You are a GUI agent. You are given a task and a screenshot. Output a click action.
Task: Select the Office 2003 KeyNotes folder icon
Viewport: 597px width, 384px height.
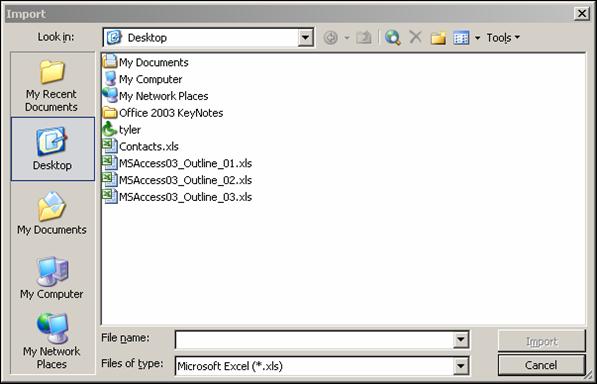(x=110, y=113)
